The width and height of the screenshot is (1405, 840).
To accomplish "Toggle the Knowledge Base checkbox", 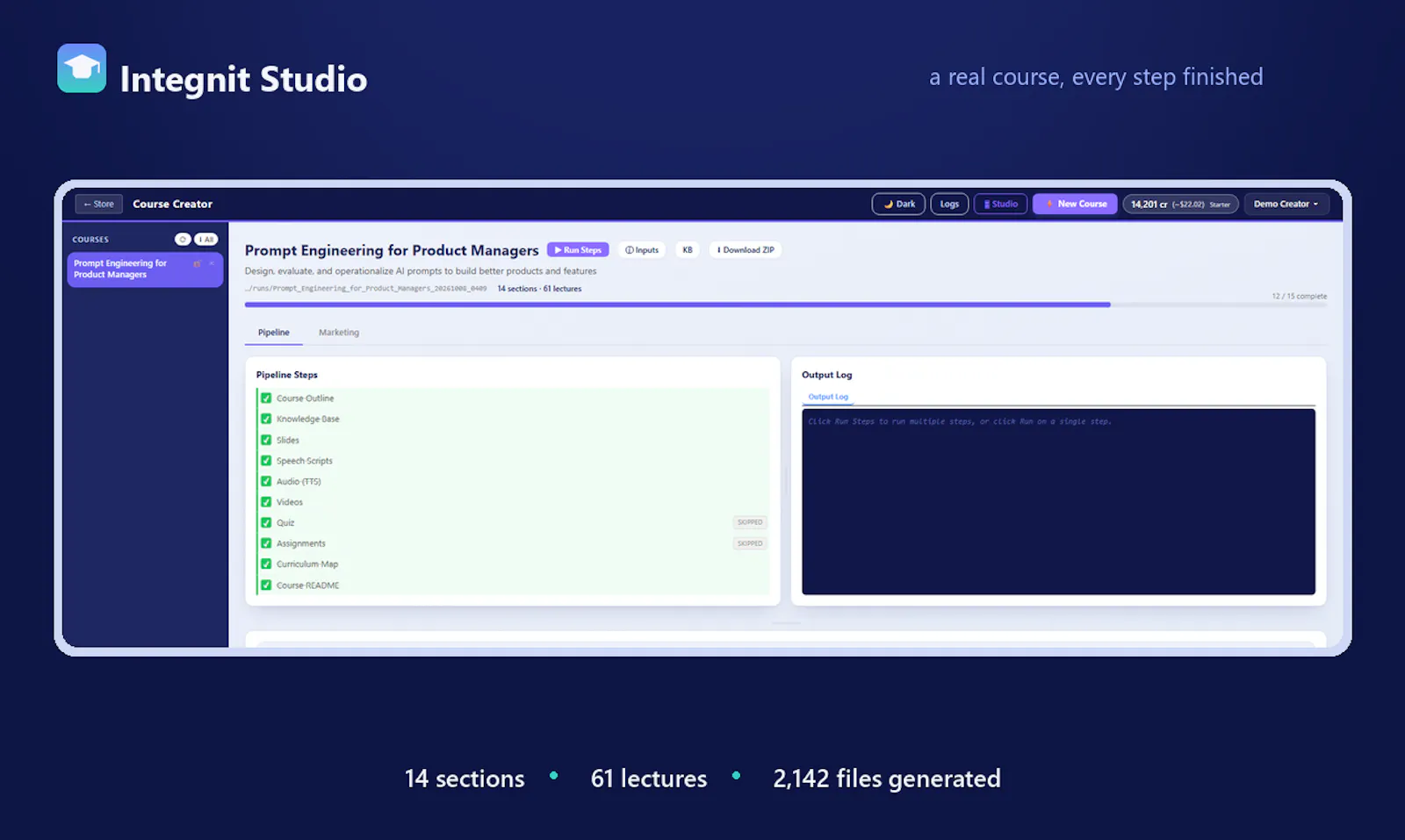I will coord(266,419).
